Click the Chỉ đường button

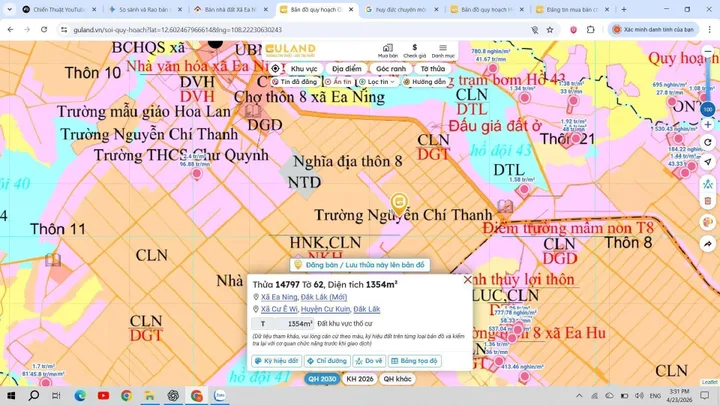click(x=327, y=361)
